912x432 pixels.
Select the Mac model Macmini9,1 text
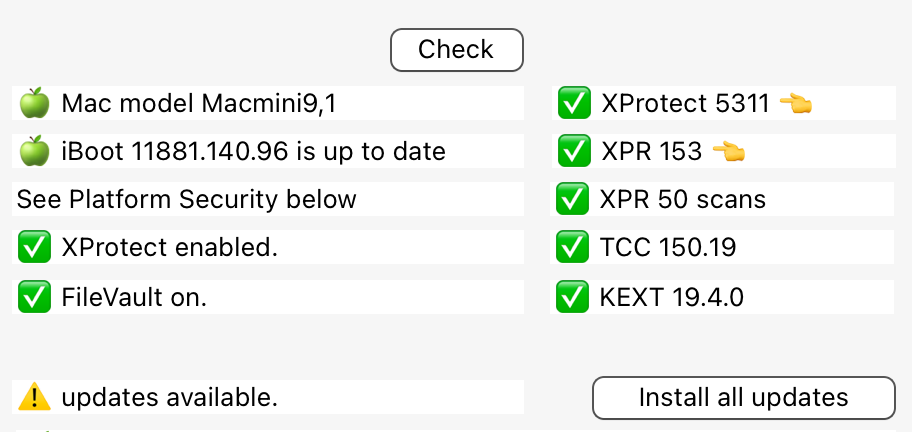(199, 104)
